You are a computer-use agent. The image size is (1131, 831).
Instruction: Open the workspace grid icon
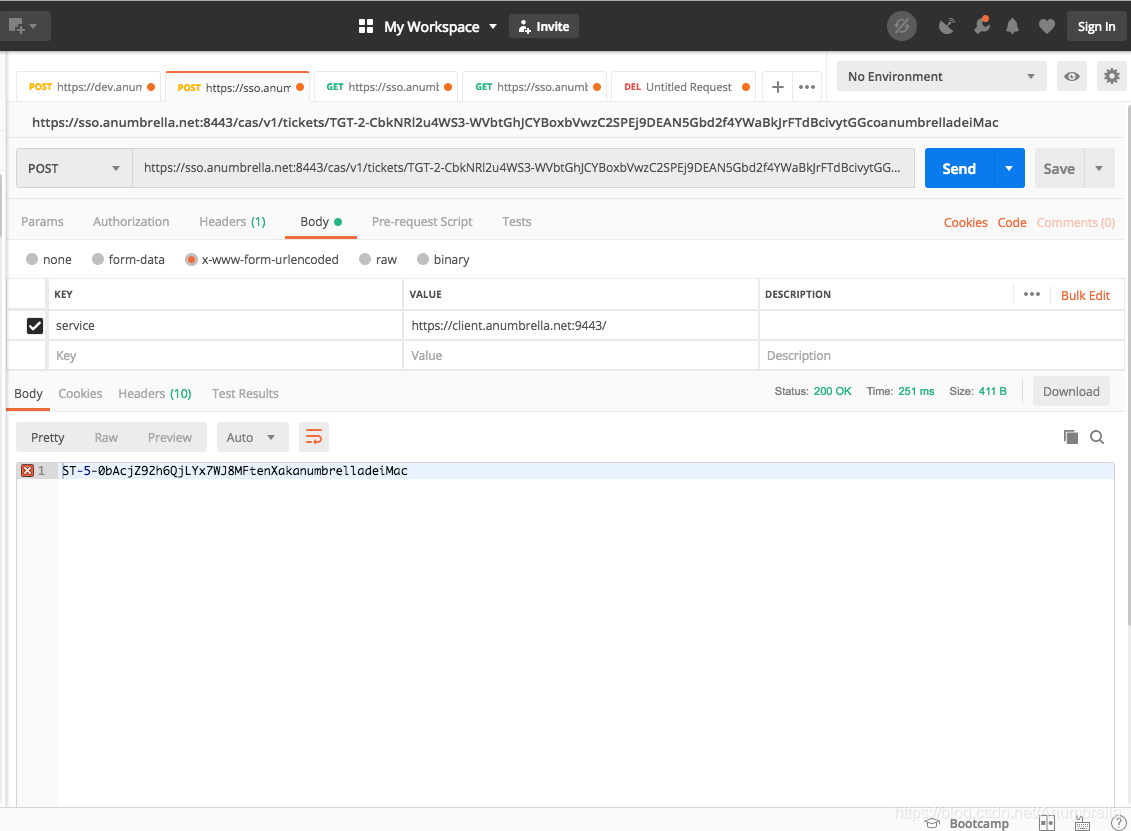coord(366,27)
